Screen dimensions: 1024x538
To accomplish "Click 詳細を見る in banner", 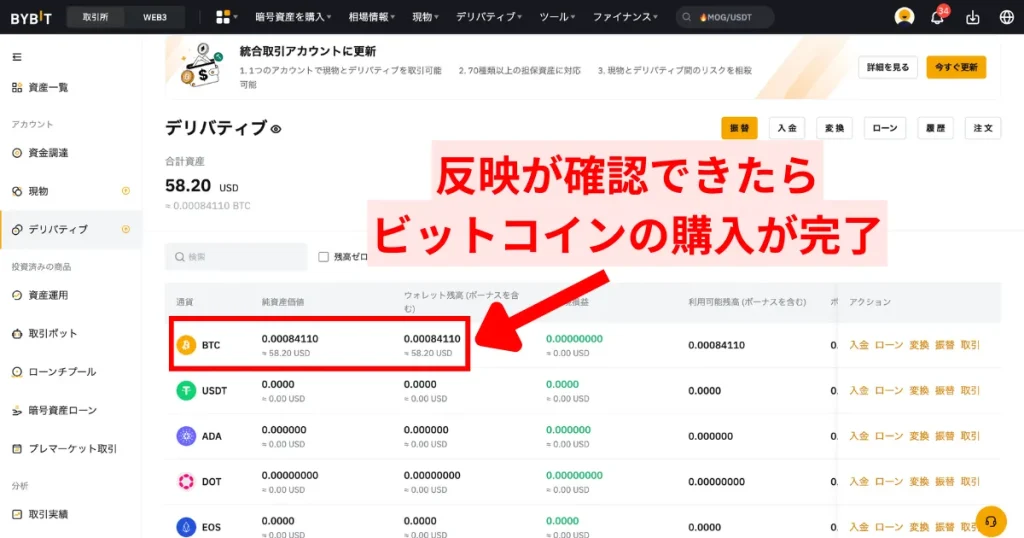I will [888, 67].
